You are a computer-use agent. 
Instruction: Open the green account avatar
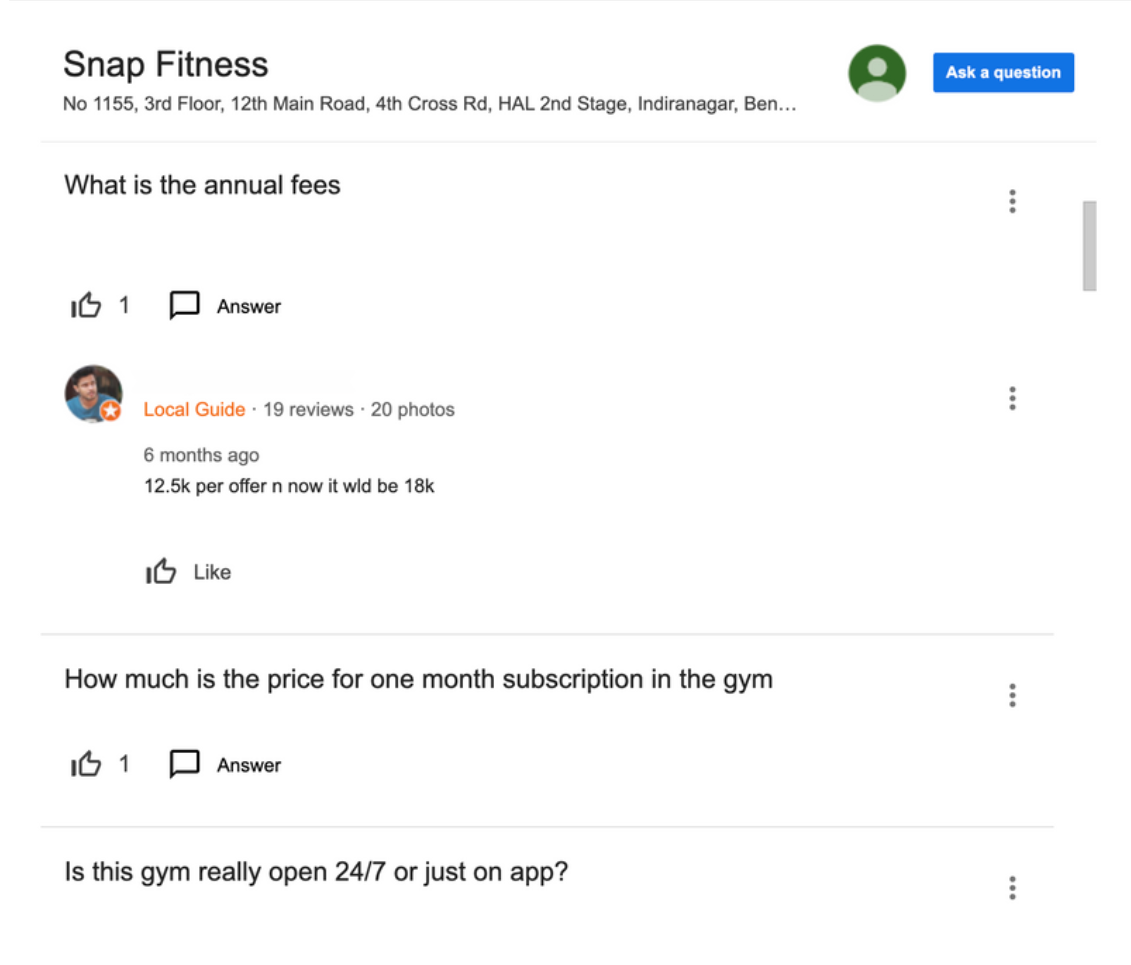877,73
